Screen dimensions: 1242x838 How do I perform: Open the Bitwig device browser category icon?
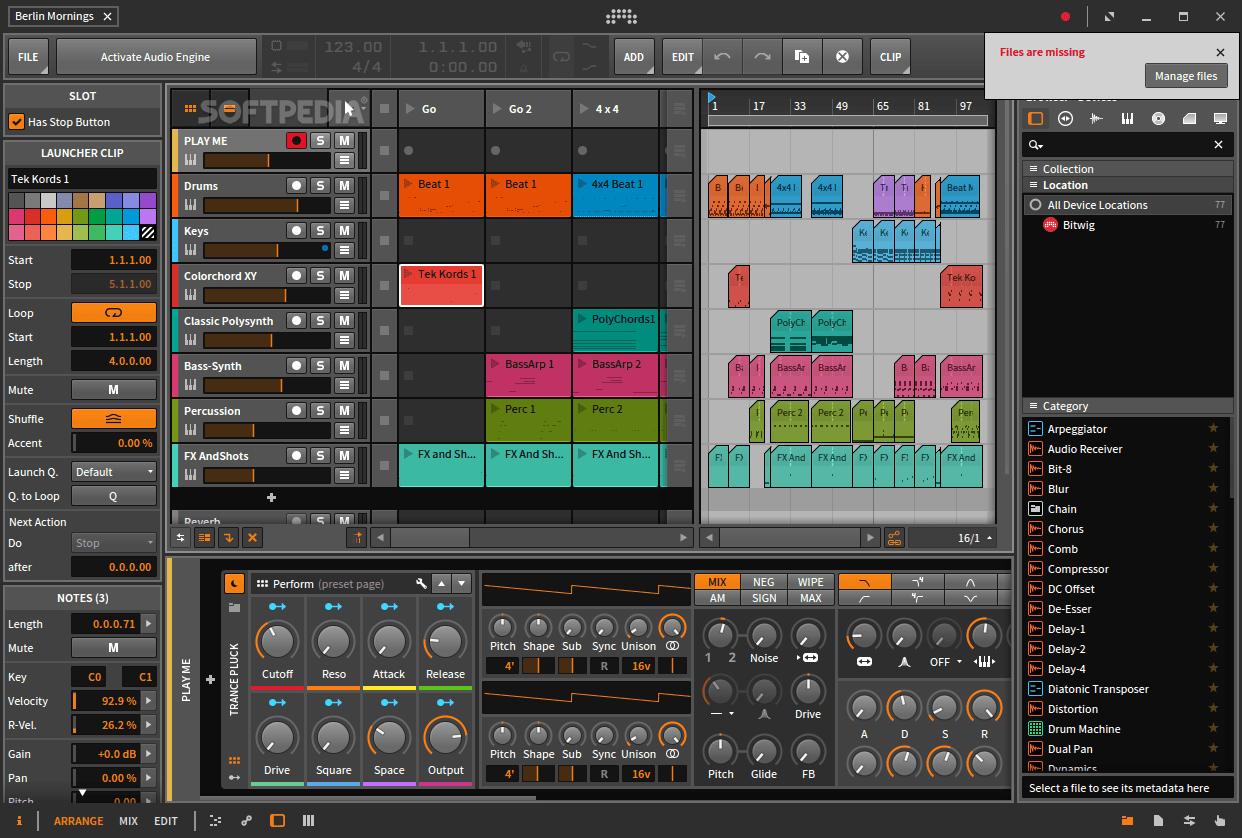pos(1036,118)
